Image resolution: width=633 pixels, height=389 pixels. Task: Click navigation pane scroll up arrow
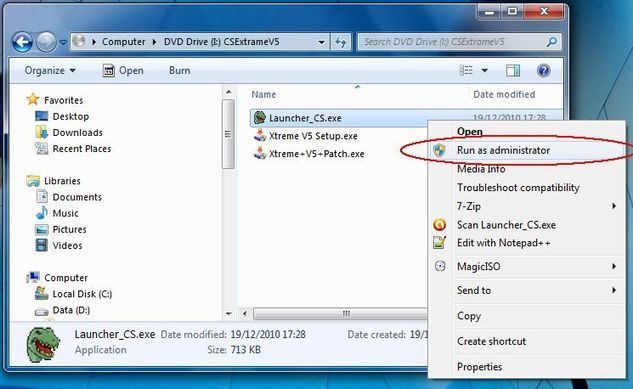tap(228, 92)
